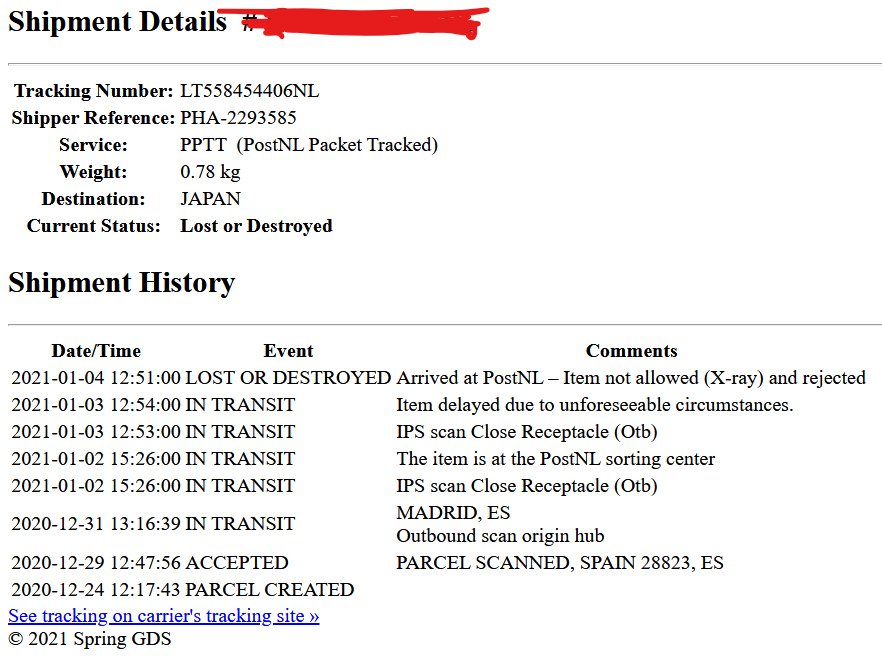Click the PostNL sorting center comment
This screenshot has width=882, height=657.
[x=555, y=459]
